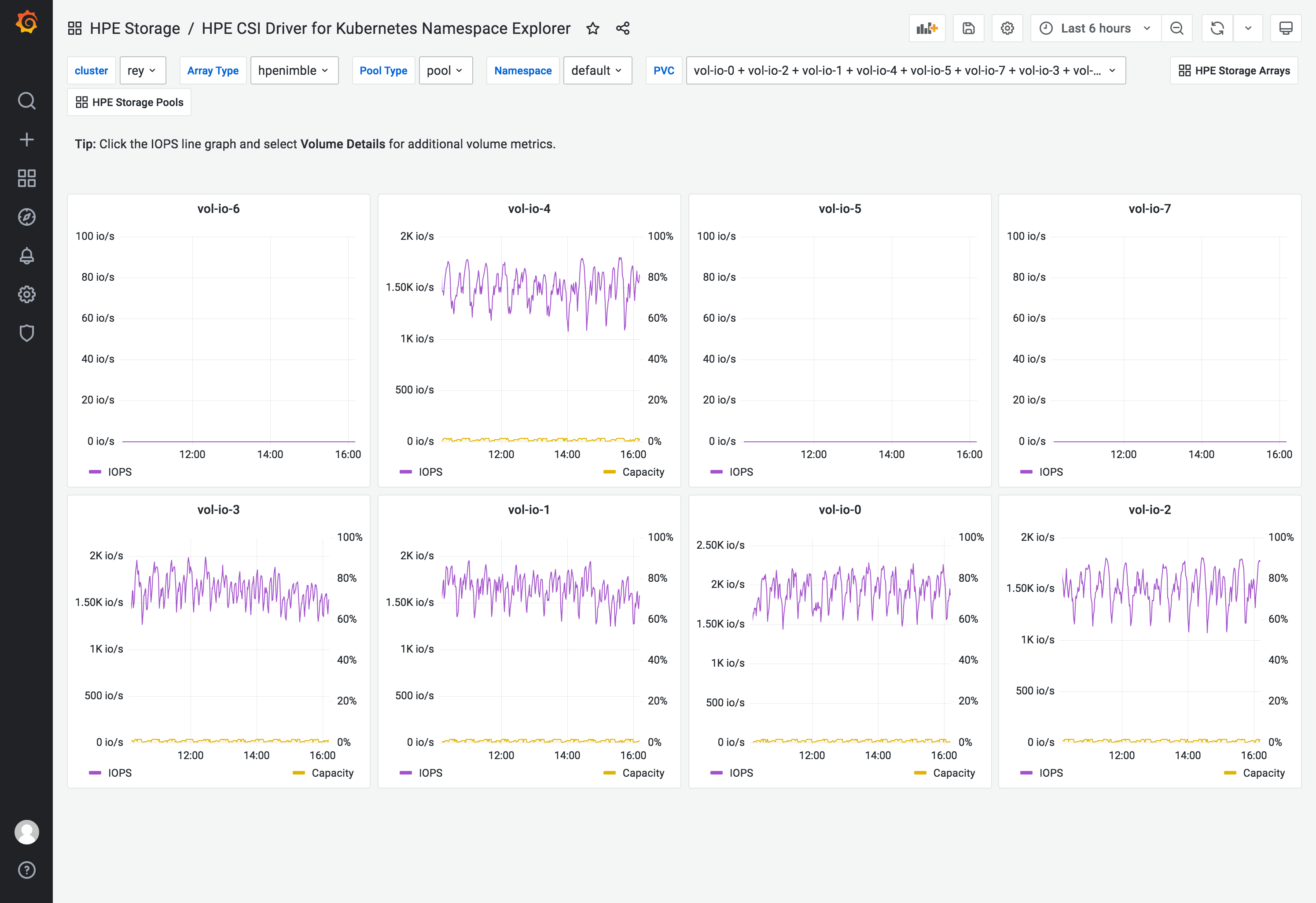Star this dashboard as favorite
The height and width of the screenshot is (903, 1316).
(x=592, y=28)
